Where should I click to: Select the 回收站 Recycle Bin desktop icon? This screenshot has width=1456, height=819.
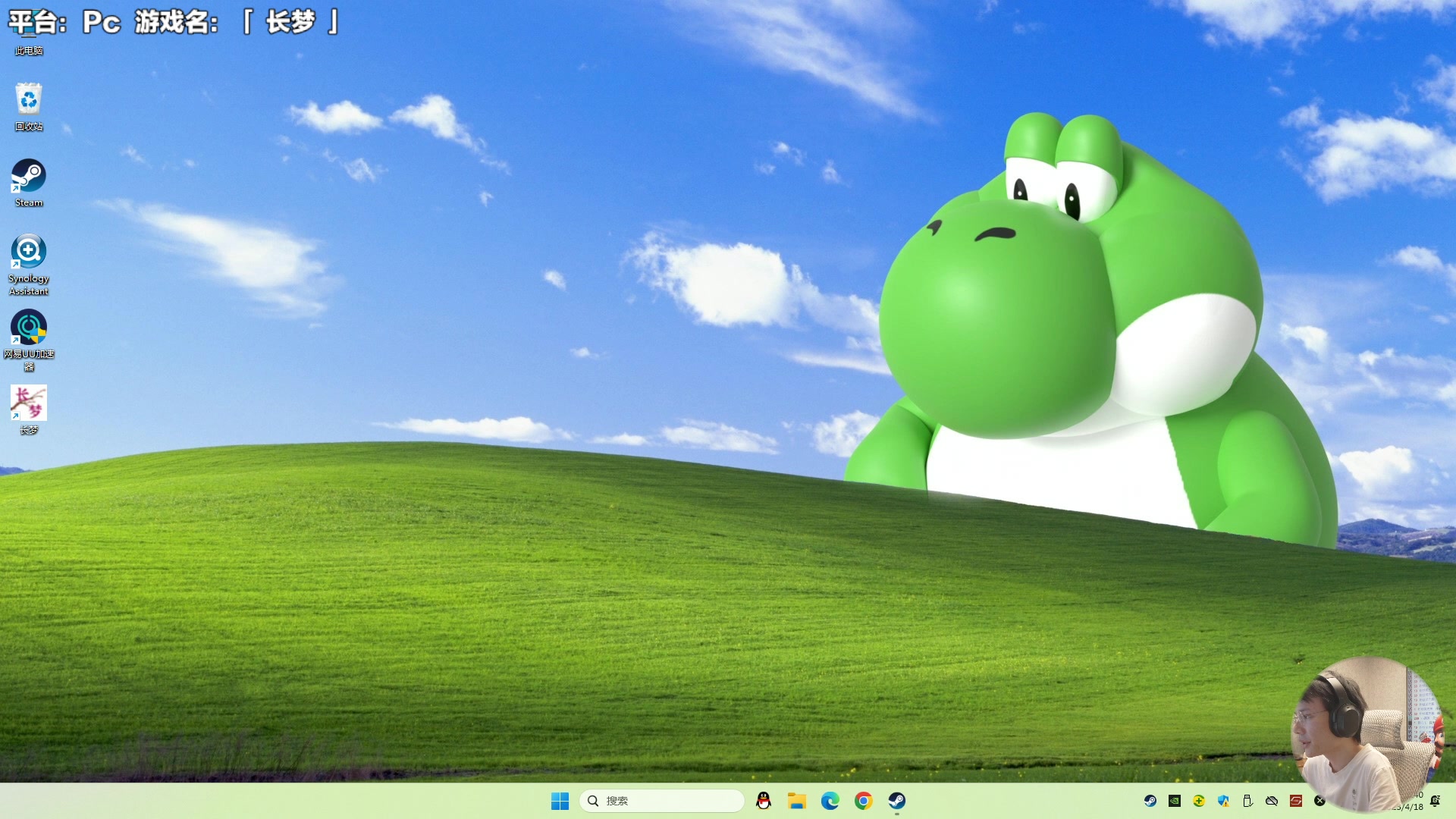(29, 107)
